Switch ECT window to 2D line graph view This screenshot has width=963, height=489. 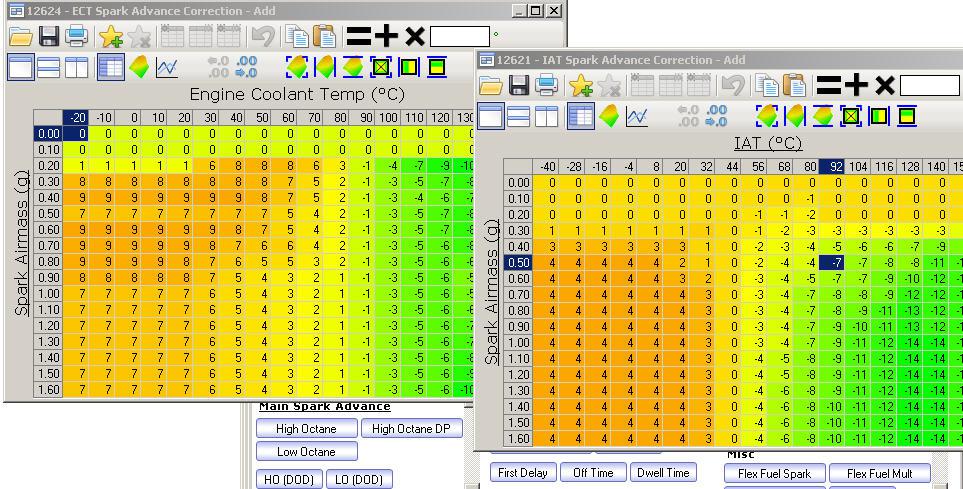166,68
